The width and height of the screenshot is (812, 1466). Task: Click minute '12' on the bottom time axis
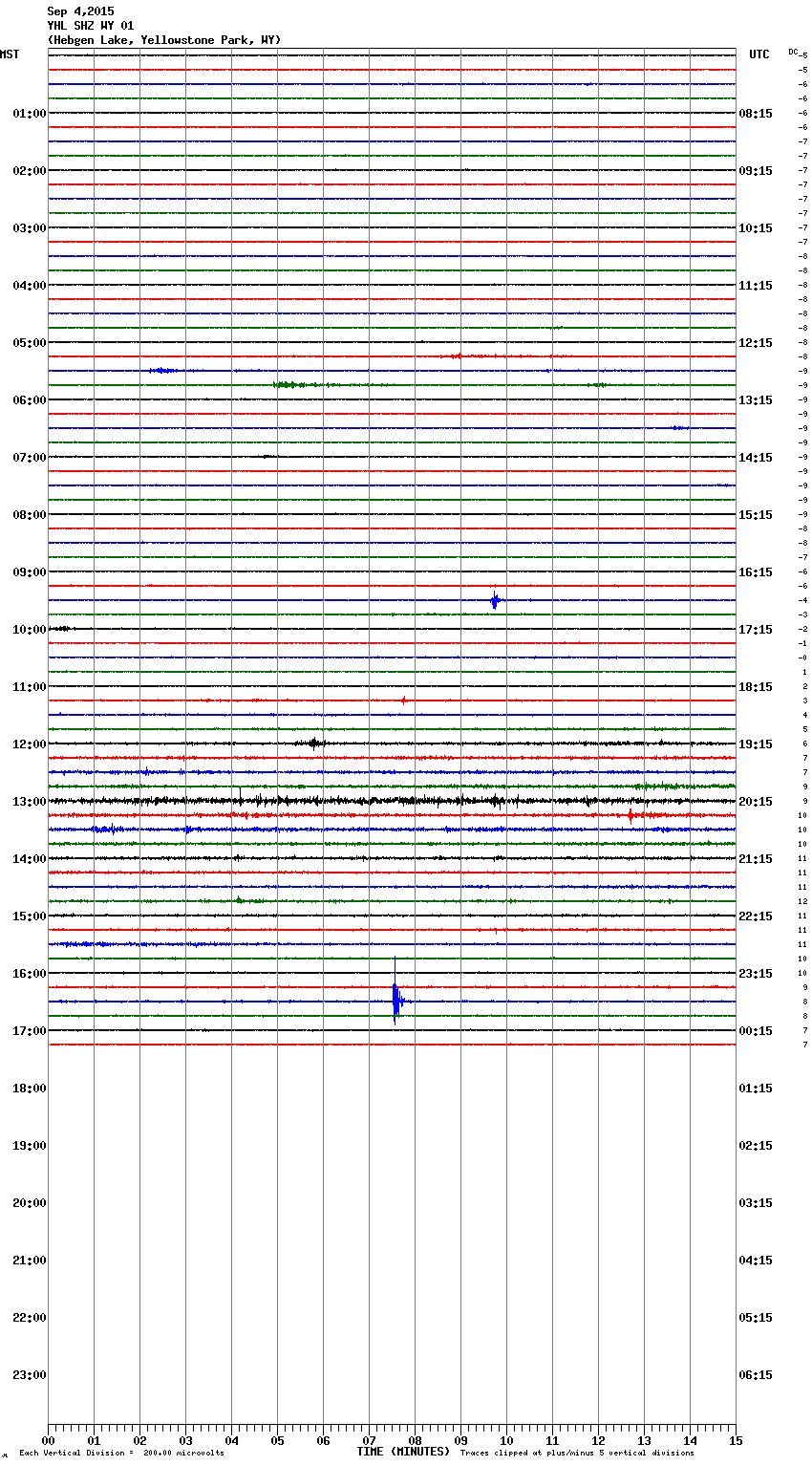598,1440
